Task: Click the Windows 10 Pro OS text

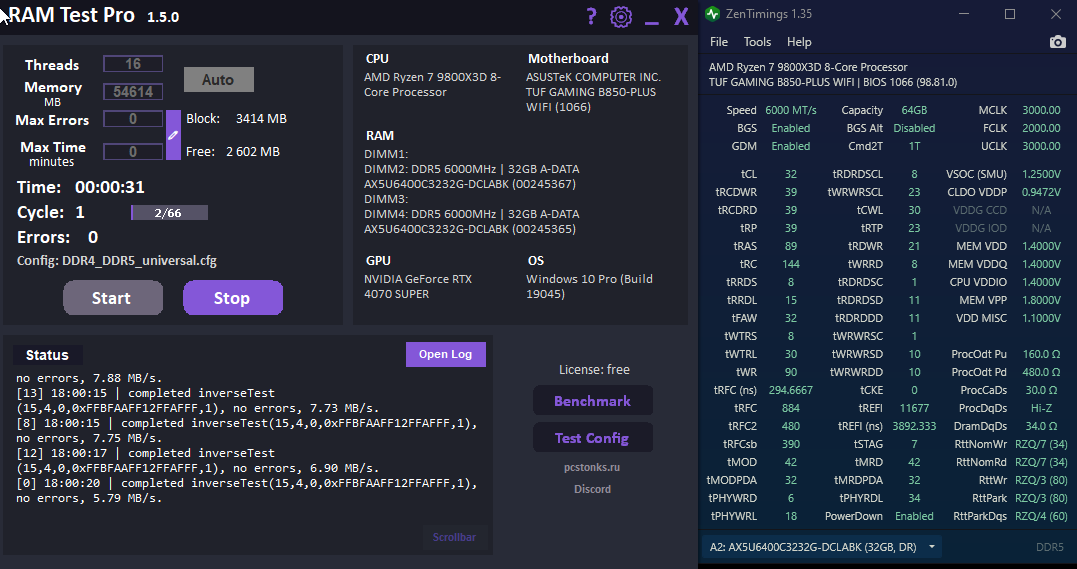Action: coord(589,287)
